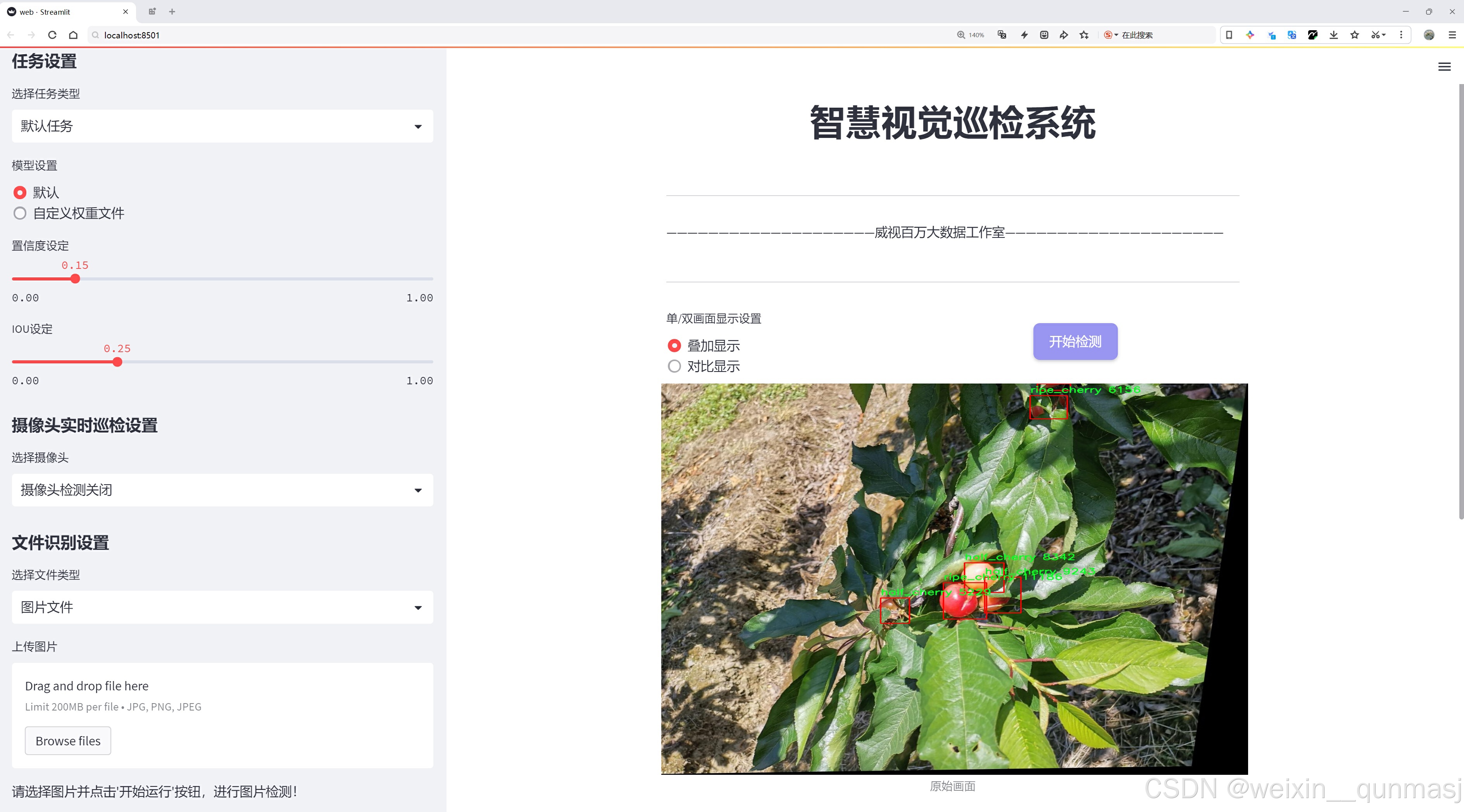
Task: Open the browser downloads icon
Action: coord(1333,34)
